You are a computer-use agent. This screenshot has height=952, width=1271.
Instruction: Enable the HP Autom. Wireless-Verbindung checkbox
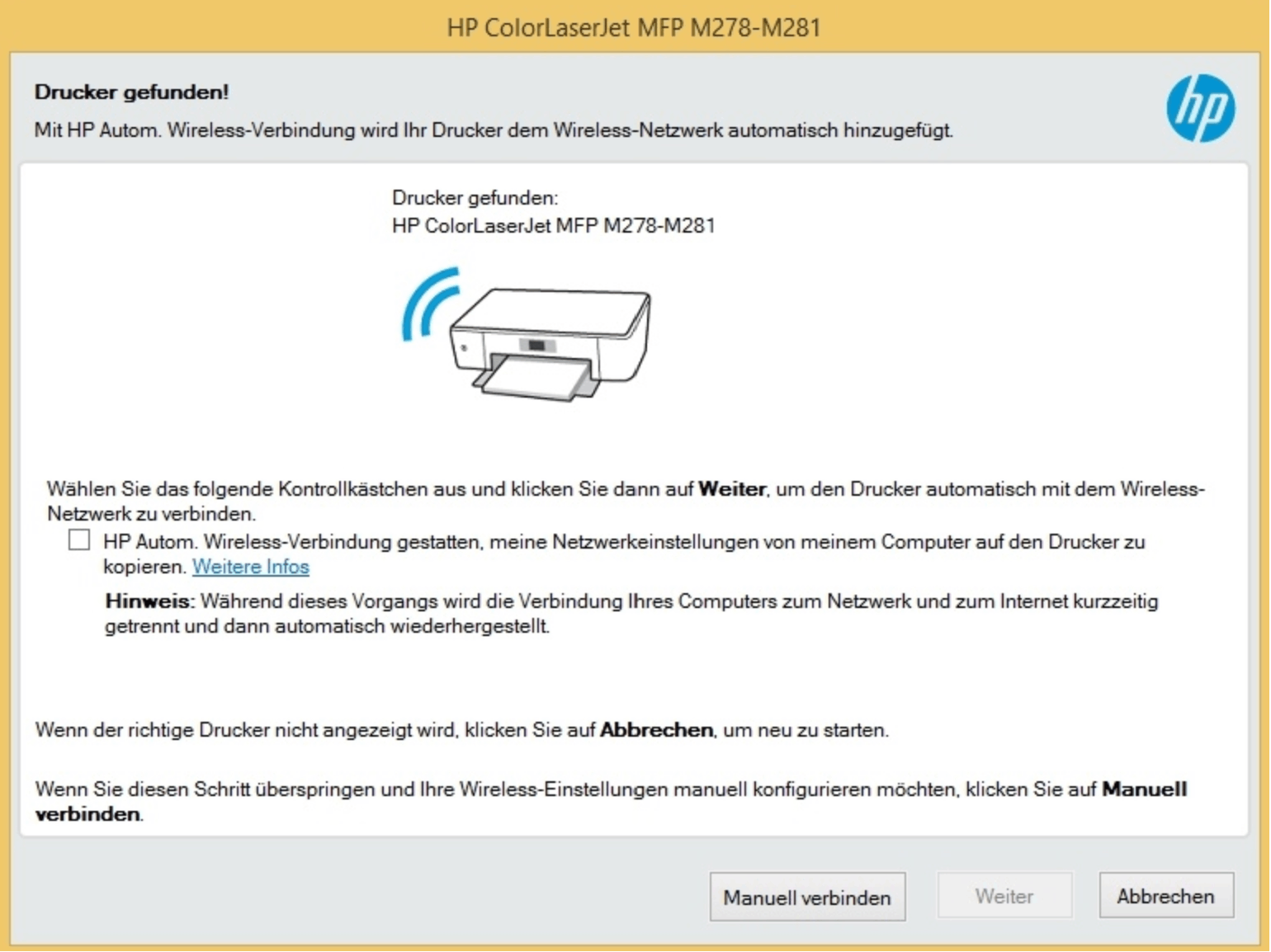[x=79, y=540]
